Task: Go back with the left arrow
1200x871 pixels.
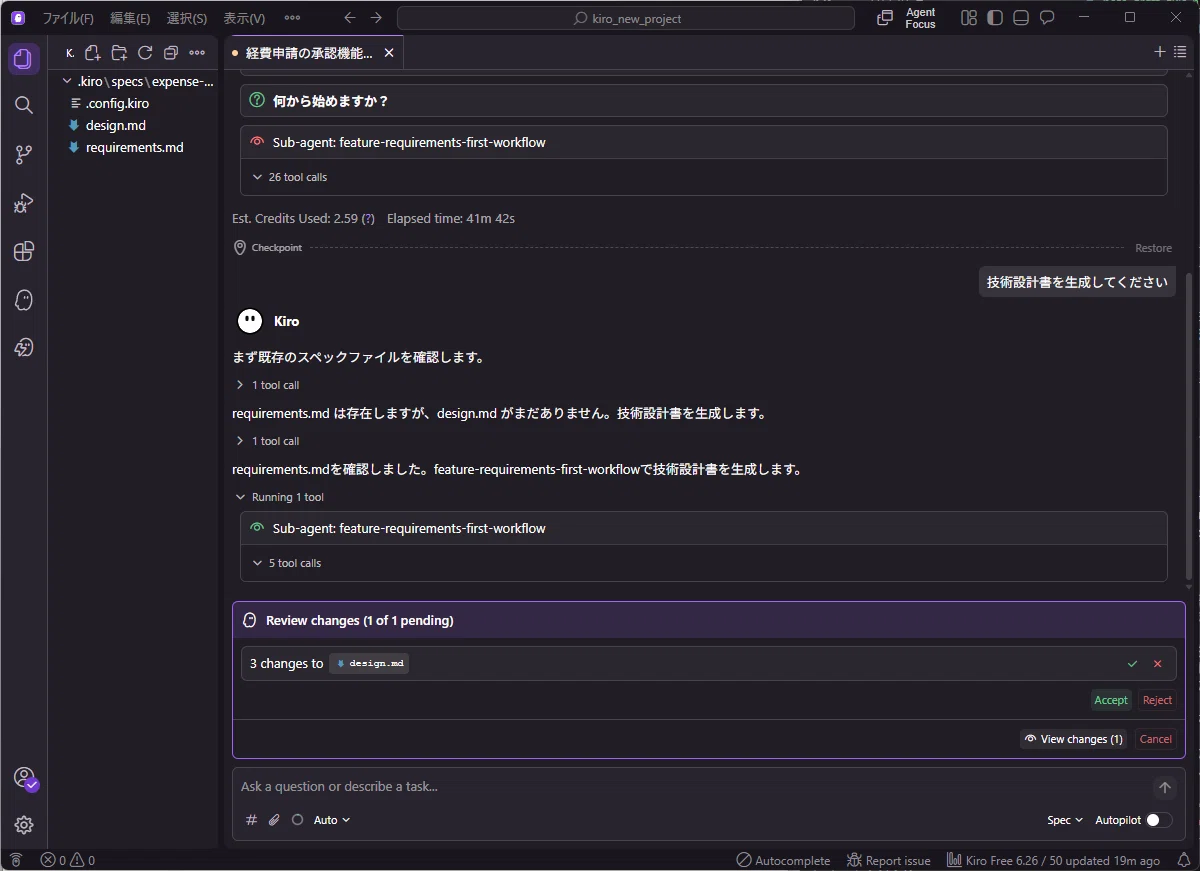Action: point(349,18)
